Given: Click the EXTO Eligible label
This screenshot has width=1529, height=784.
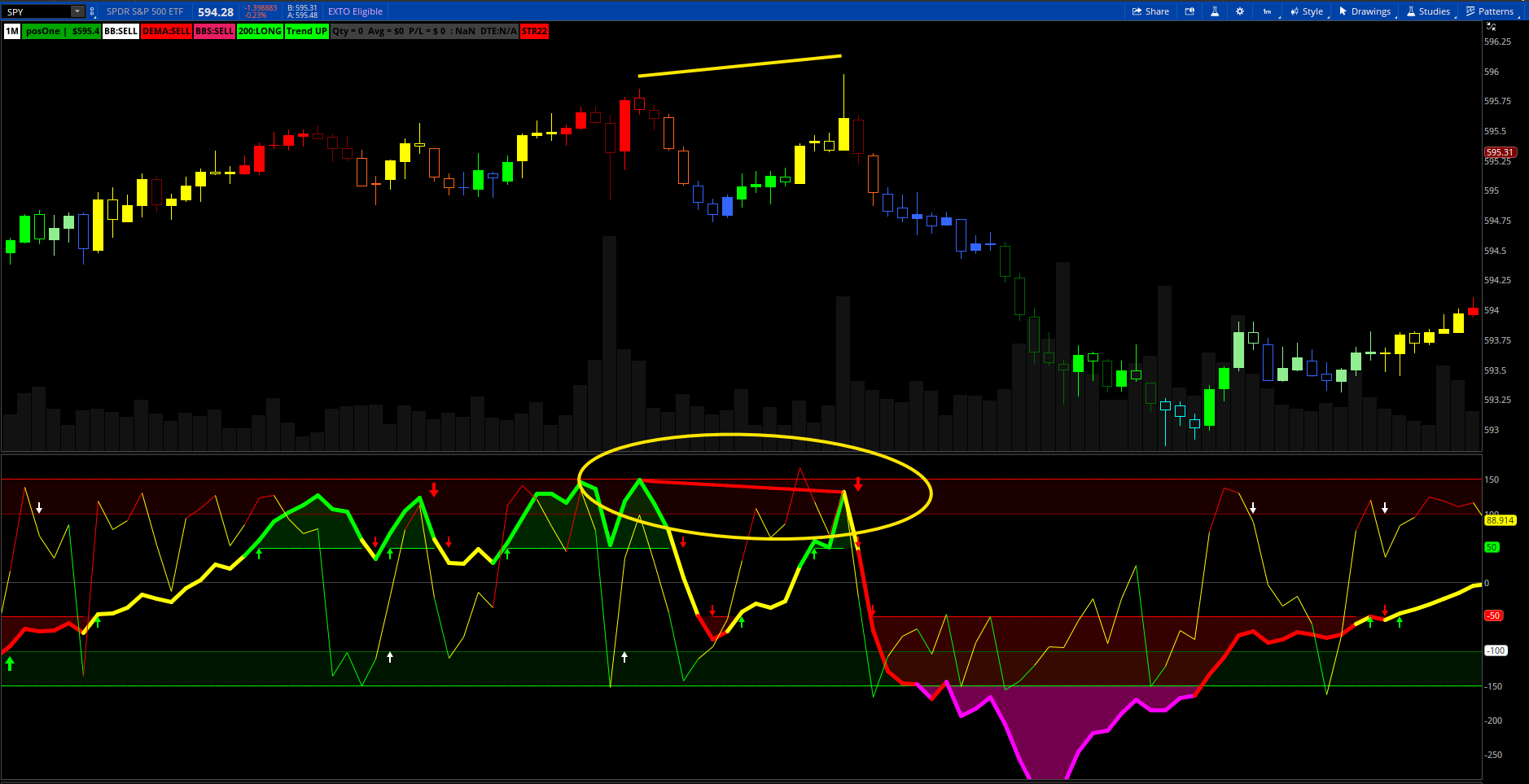Looking at the screenshot, I should [355, 11].
